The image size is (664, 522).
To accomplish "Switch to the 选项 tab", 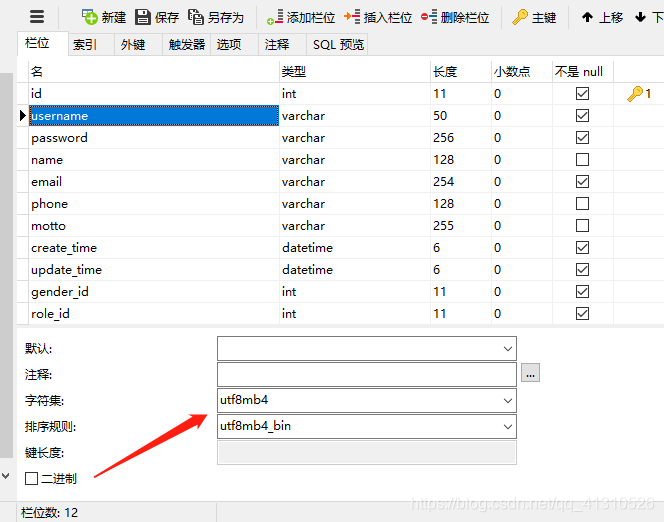I will [235, 44].
